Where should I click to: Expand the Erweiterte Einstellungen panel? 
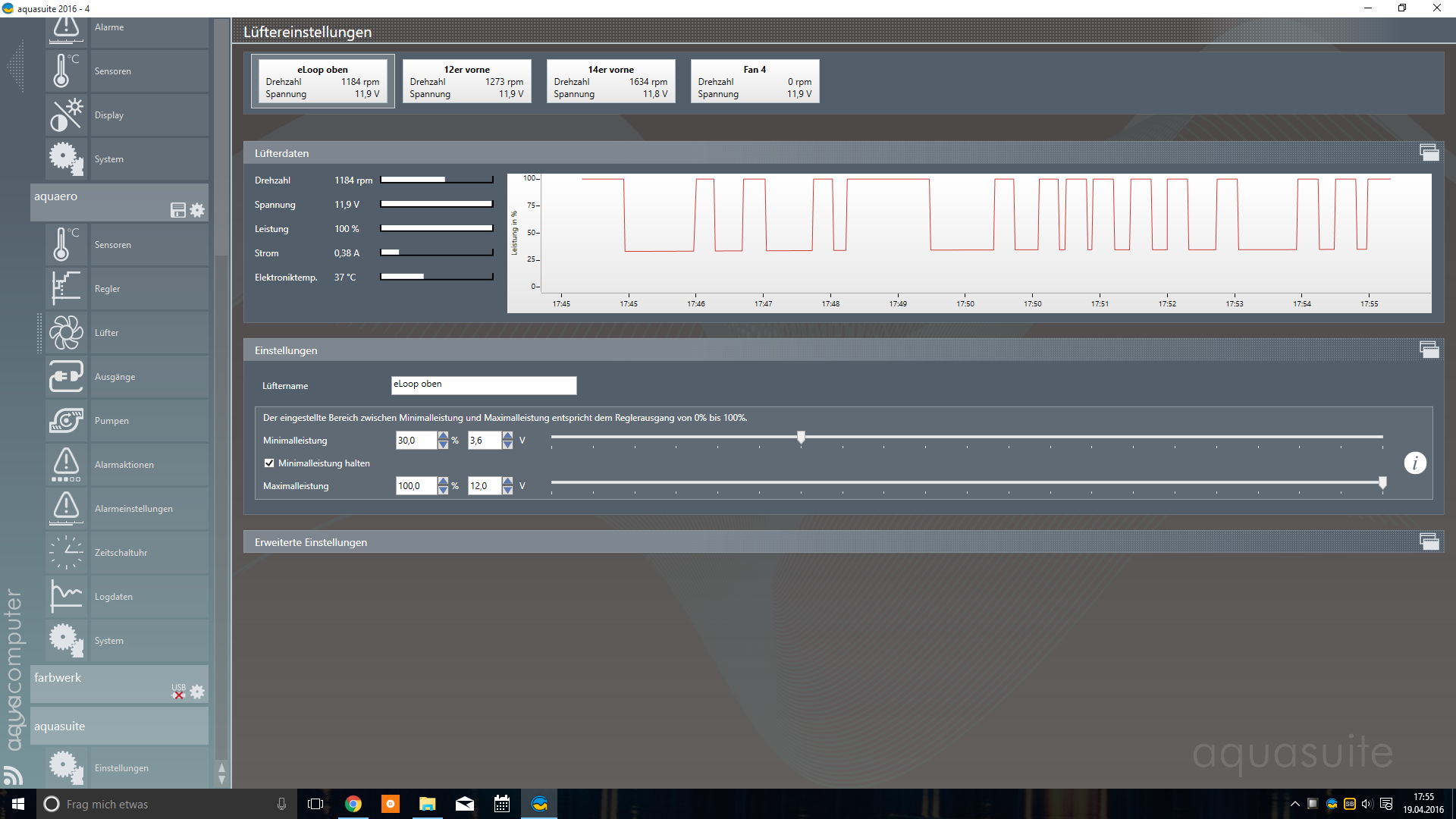(x=1429, y=542)
